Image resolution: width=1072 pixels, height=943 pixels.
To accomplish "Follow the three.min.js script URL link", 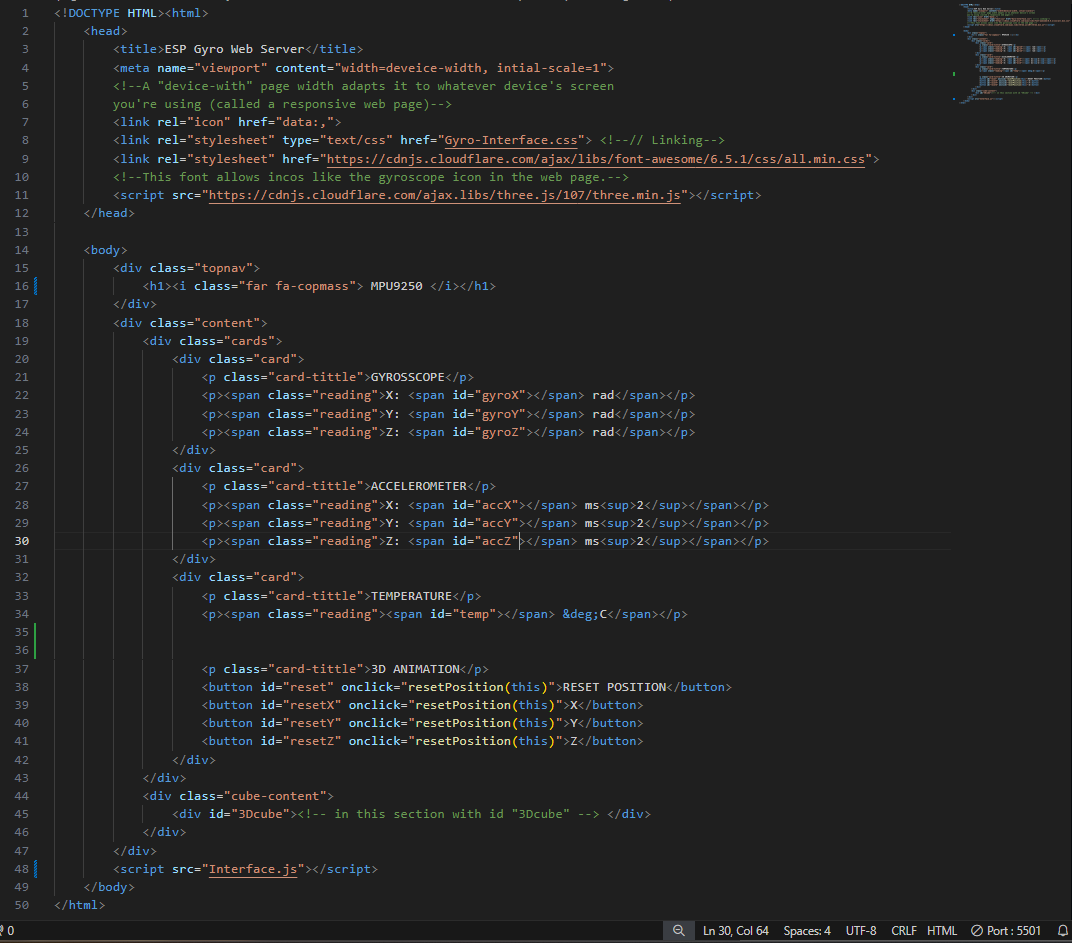I will [444, 195].
